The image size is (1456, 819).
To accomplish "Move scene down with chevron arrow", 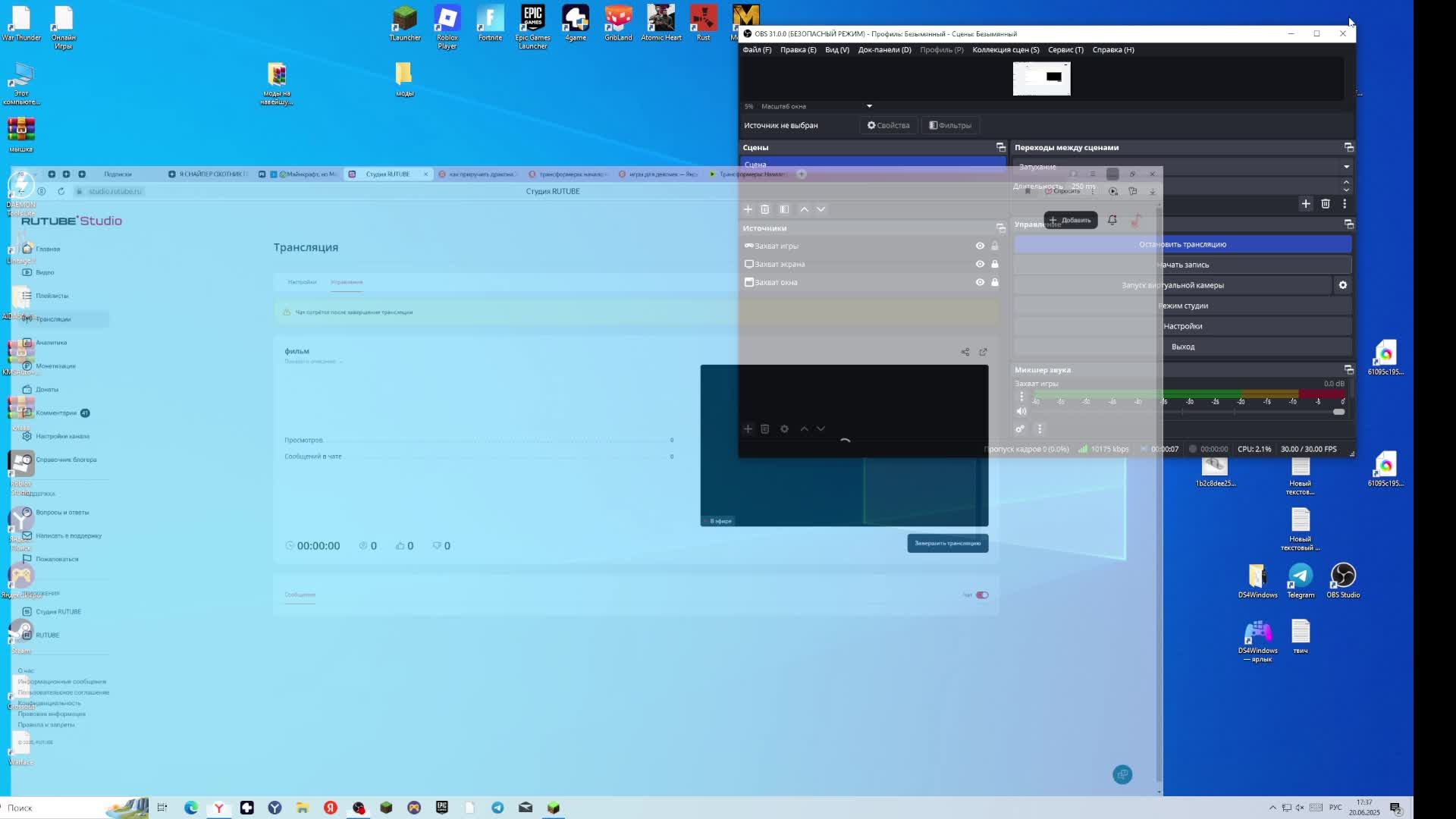I will pyautogui.click(x=821, y=209).
